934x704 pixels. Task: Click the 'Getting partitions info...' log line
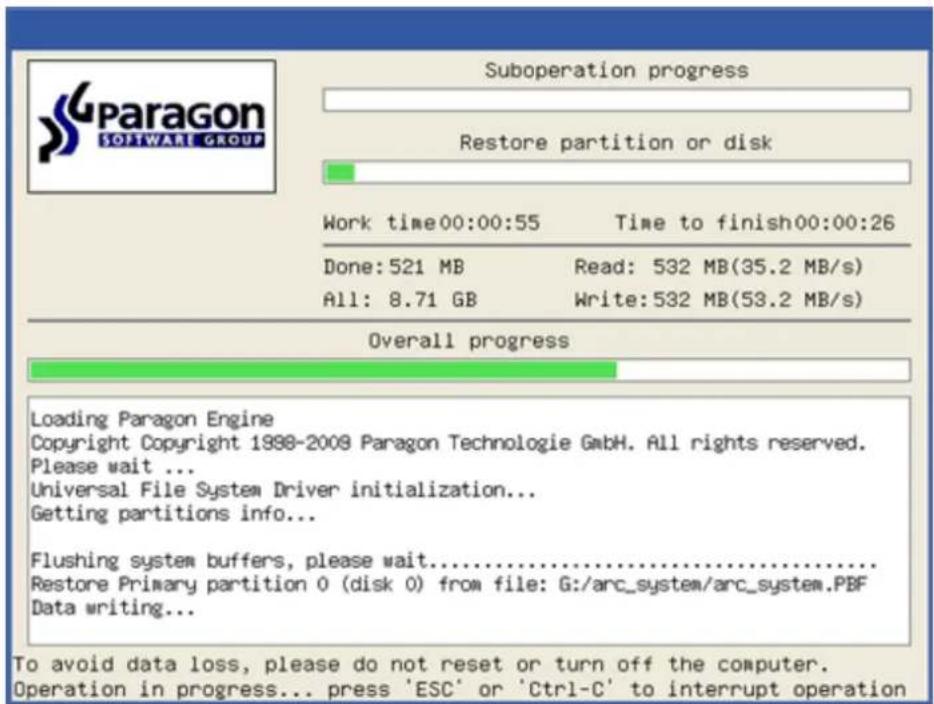(x=173, y=513)
